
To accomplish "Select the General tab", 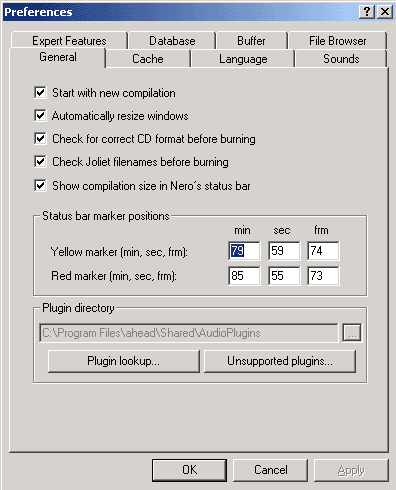I will click(x=58, y=57).
